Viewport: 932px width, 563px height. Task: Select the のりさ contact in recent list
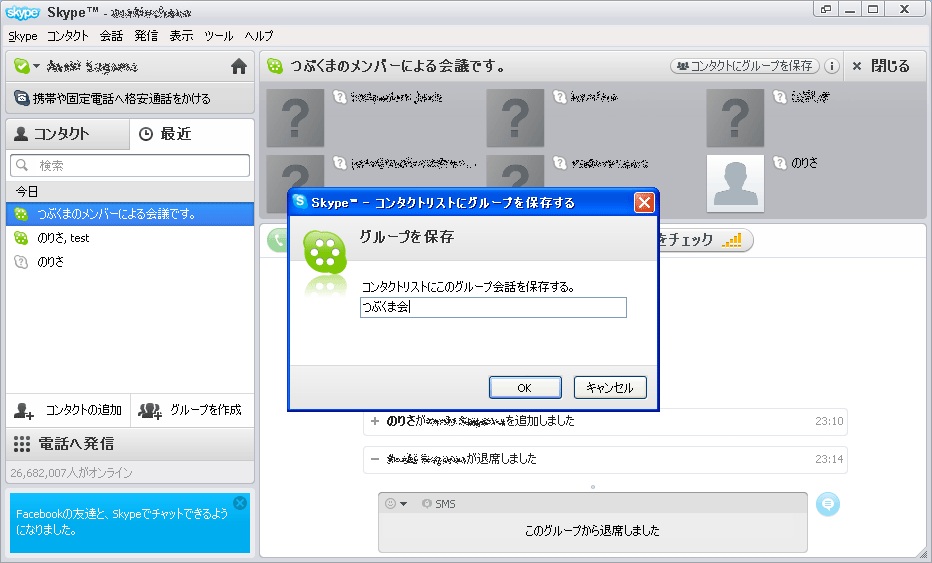pos(130,262)
